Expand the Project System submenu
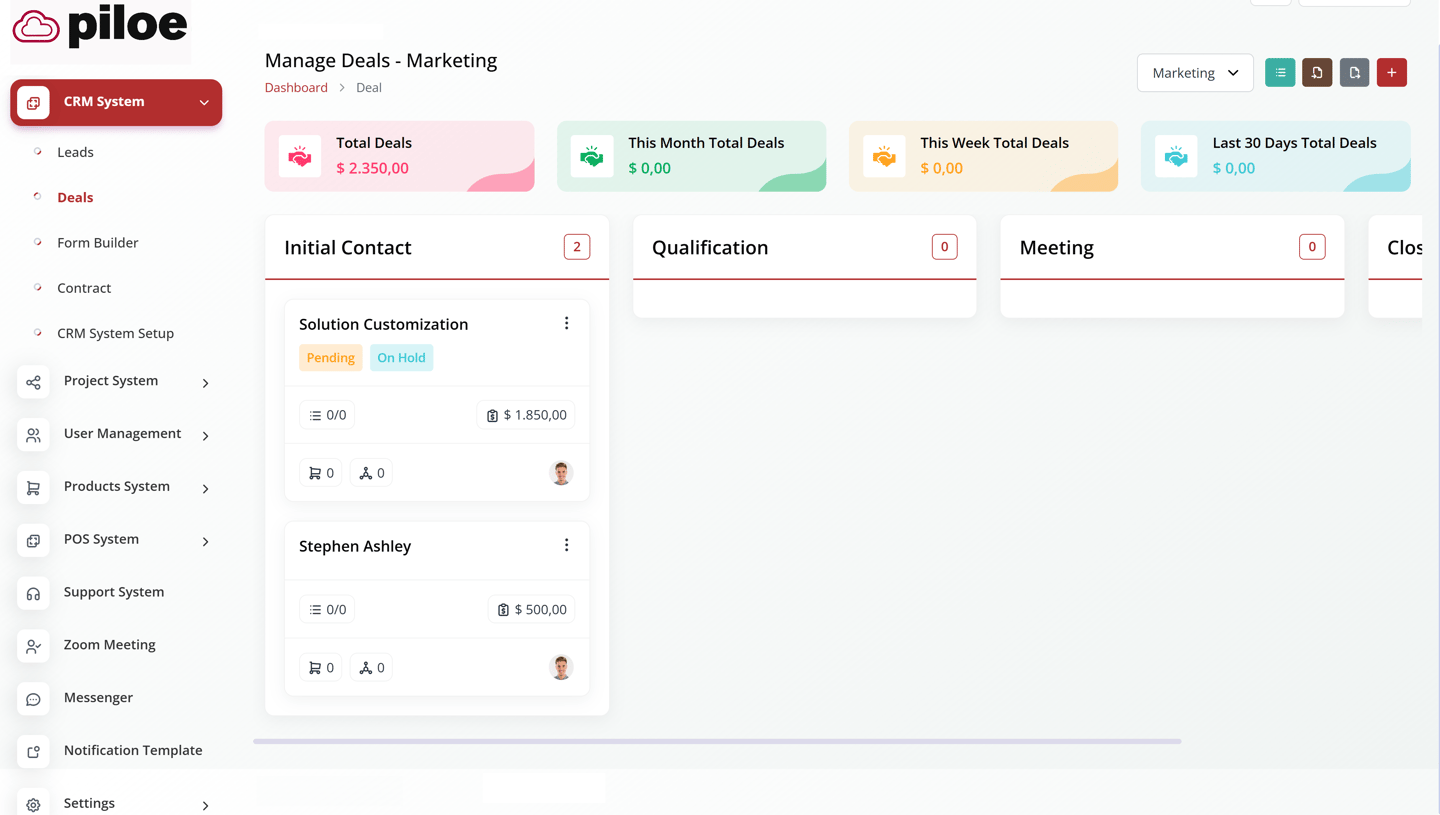 pos(205,383)
